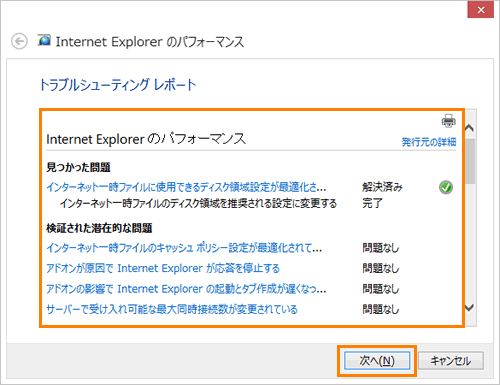Click the 完了 status text
This screenshot has width=500, height=385.
coord(372,203)
